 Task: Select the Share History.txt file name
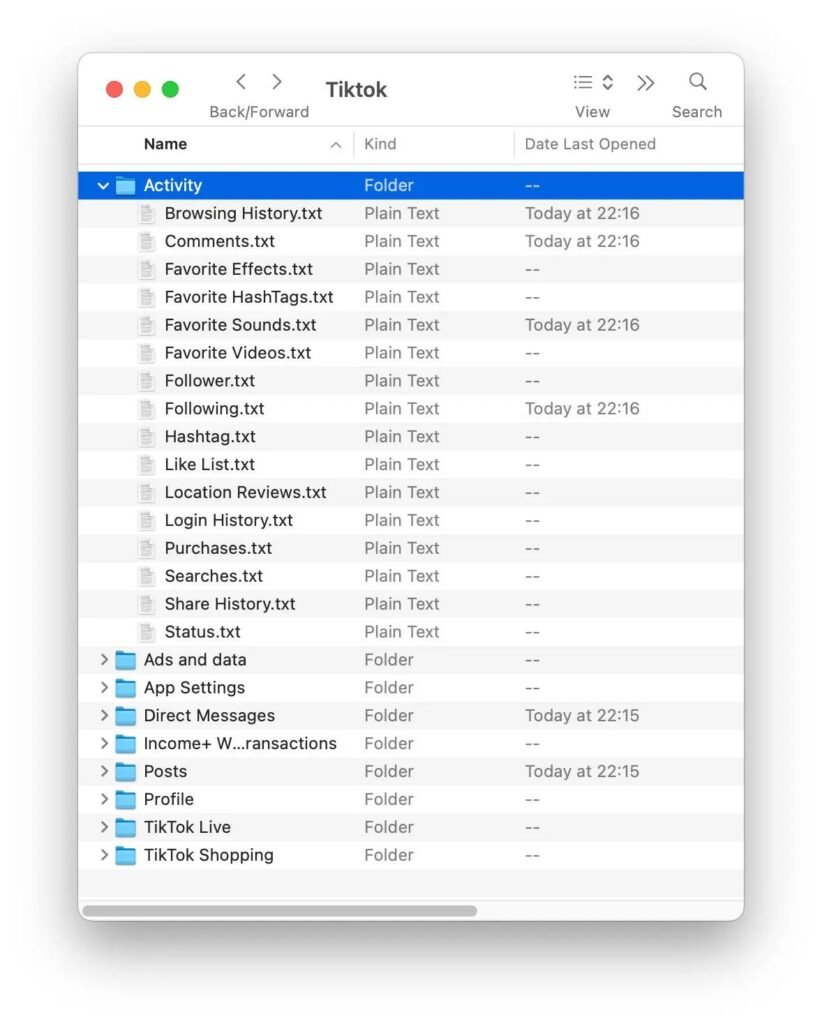(x=230, y=604)
